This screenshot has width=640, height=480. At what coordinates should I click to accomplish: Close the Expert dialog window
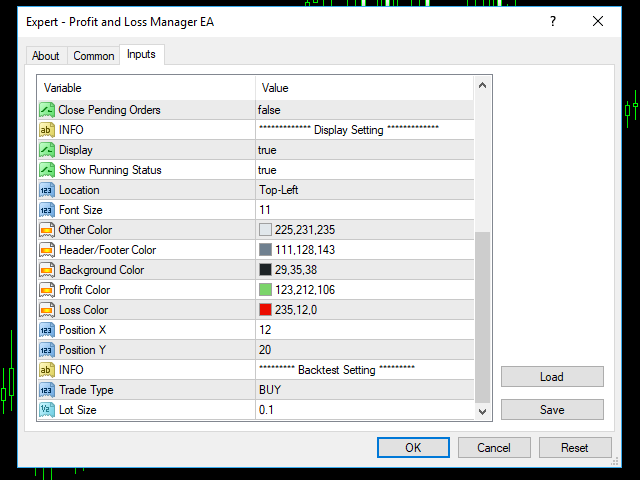(598, 21)
